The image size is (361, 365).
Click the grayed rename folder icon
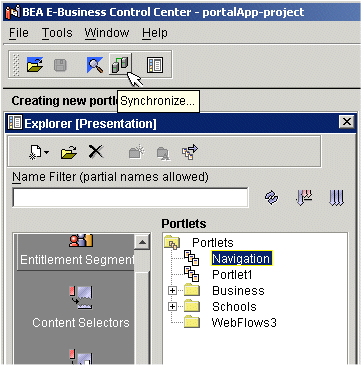tap(164, 153)
